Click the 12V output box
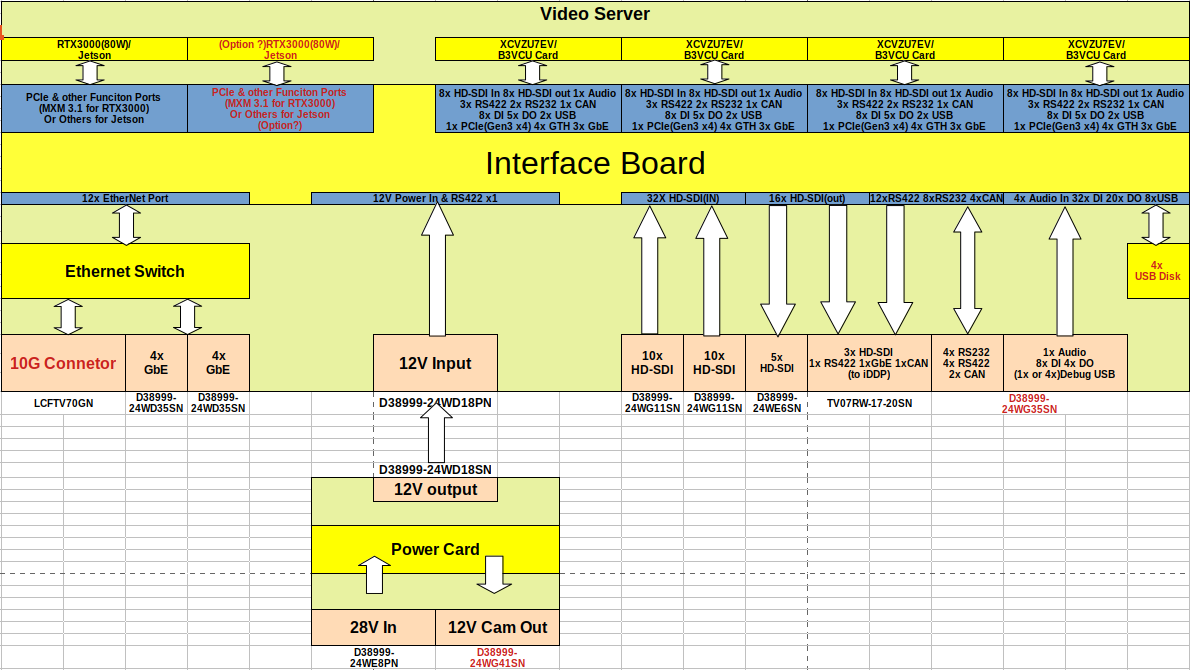The height and width of the screenshot is (670, 1190). click(435, 490)
